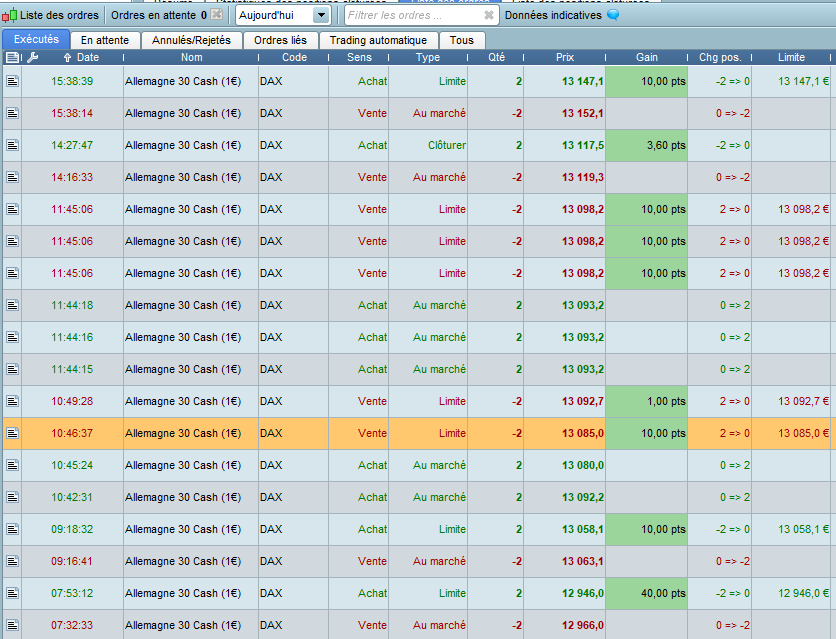Viewport: 836px width, 639px height.
Task: Open order details icon for 11:44:18 row
Action: pyautogui.click(x=12, y=305)
